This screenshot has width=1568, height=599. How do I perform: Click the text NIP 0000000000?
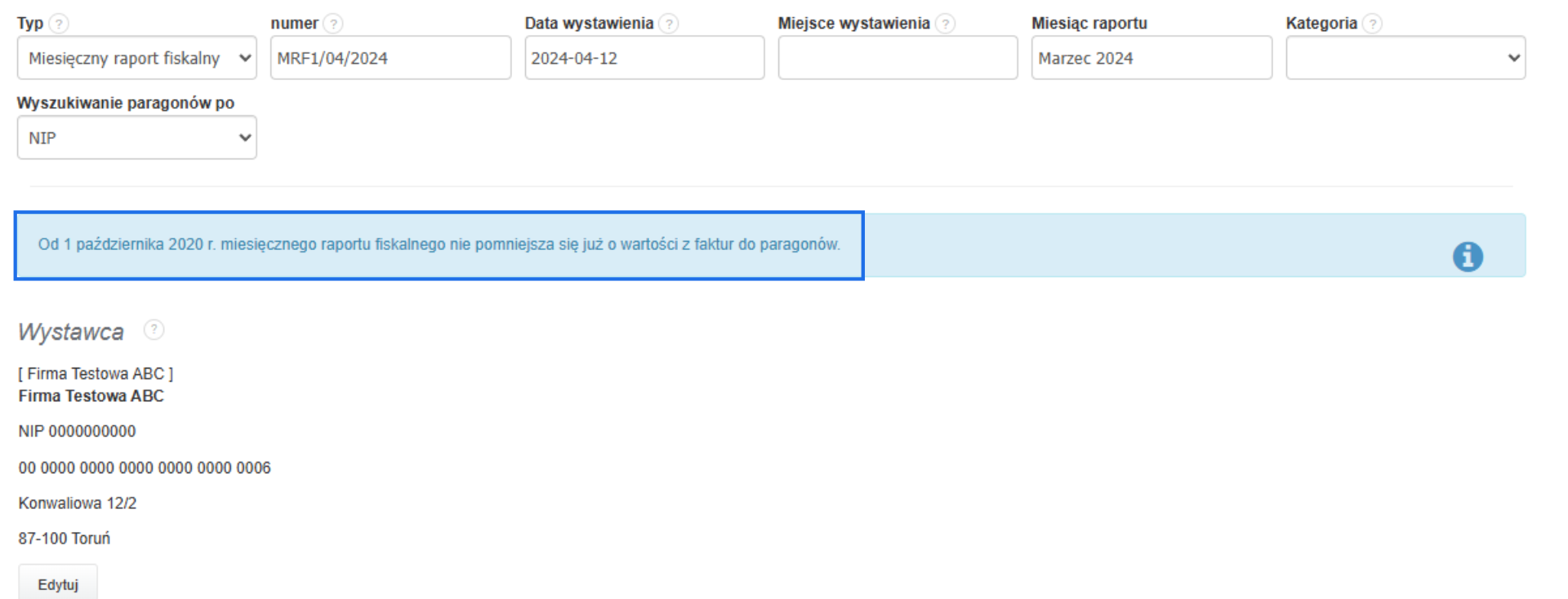coord(78,431)
